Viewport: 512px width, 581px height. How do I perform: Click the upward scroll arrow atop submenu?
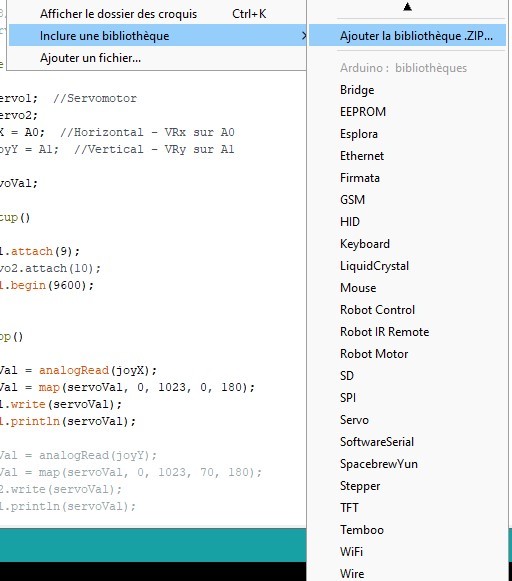[x=407, y=7]
